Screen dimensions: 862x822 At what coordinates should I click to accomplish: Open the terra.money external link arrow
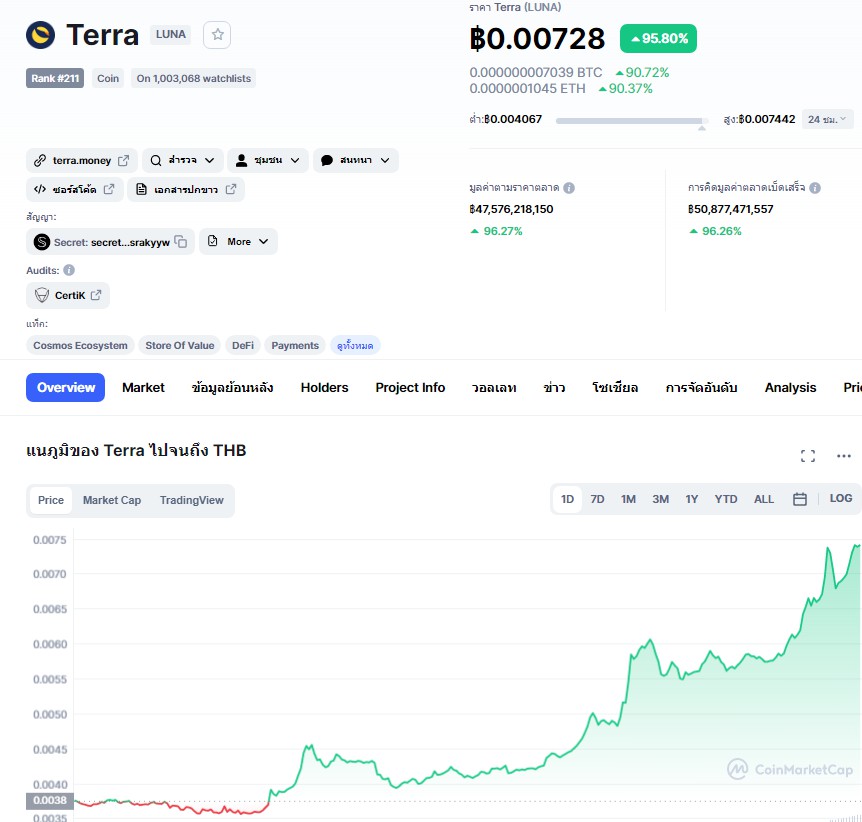pos(124,161)
